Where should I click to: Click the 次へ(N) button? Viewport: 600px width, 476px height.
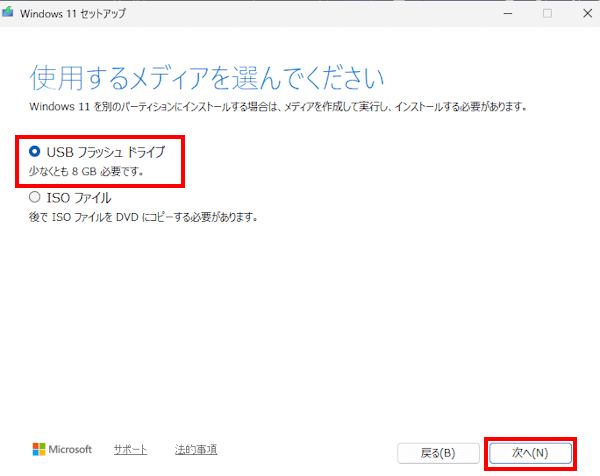(x=530, y=453)
